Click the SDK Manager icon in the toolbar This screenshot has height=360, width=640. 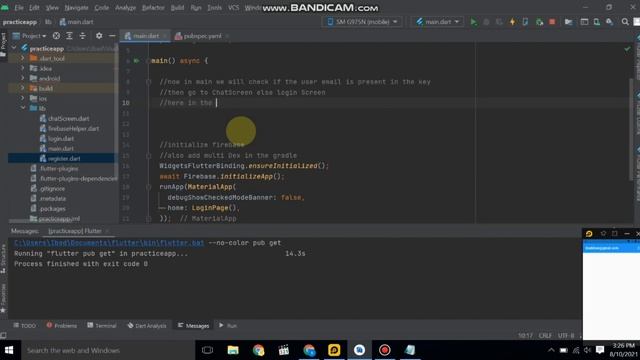609,22
